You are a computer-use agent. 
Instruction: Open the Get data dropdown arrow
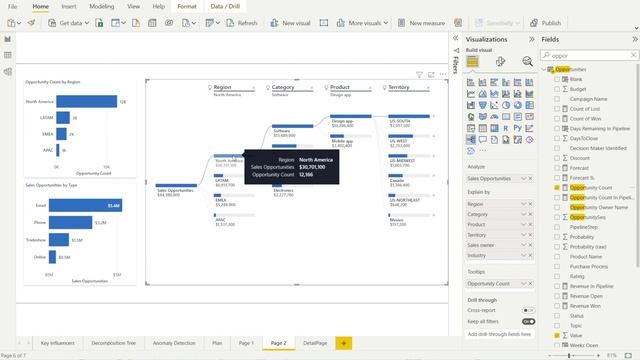coord(87,23)
